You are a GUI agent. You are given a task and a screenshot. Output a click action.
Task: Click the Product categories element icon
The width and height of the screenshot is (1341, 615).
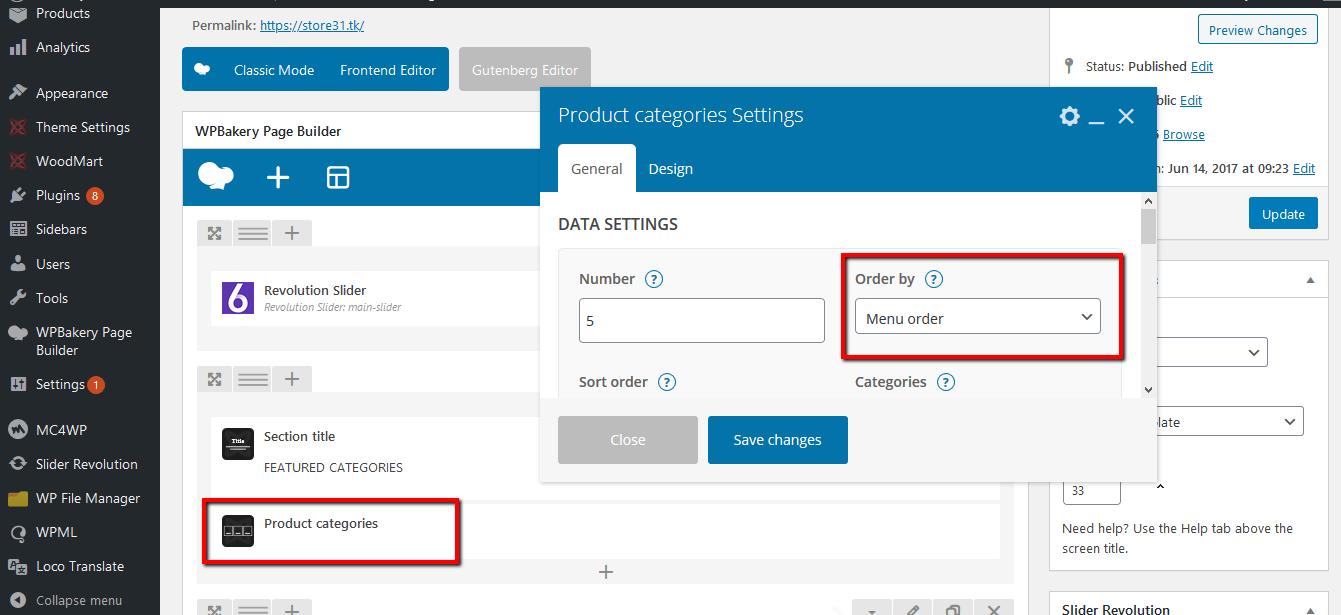[238, 530]
